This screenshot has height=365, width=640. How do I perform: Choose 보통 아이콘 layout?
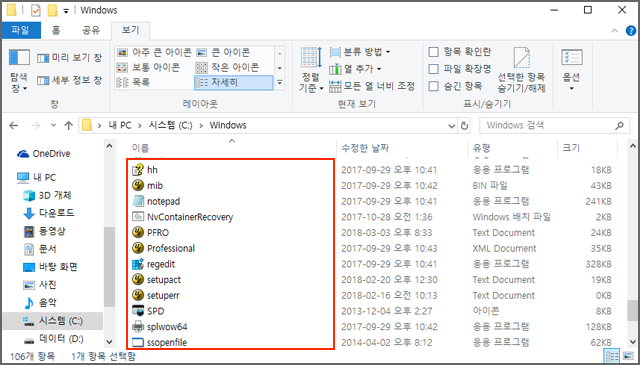[148, 67]
